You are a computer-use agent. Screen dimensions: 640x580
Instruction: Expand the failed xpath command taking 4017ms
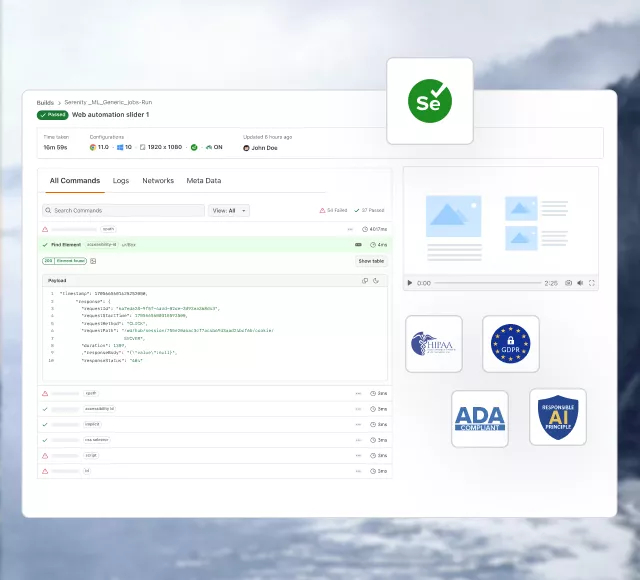pos(215,229)
